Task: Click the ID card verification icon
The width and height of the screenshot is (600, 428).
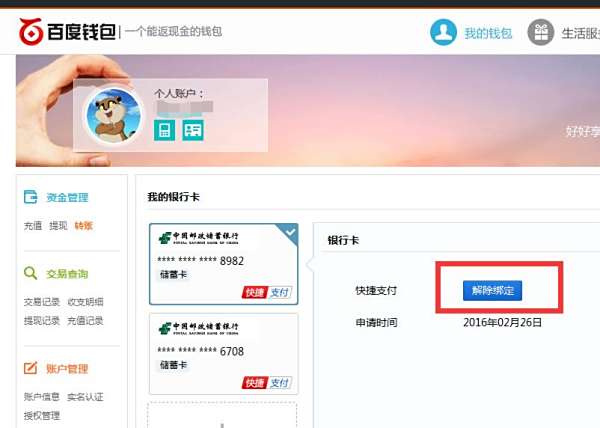Action: pos(192,130)
